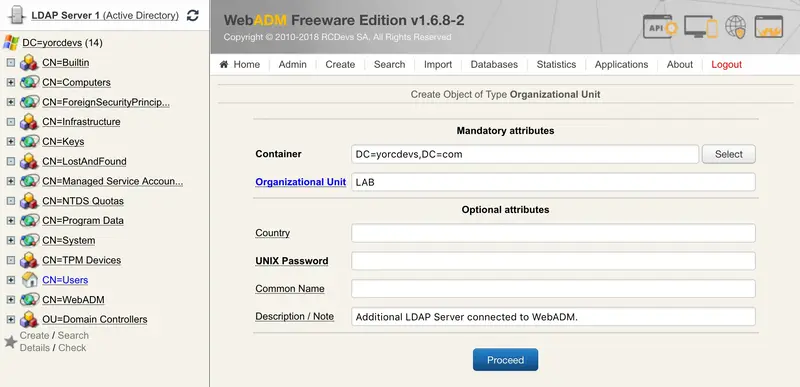Image resolution: width=800 pixels, height=387 pixels.
Task: Click the Proceed button
Action: pos(505,359)
